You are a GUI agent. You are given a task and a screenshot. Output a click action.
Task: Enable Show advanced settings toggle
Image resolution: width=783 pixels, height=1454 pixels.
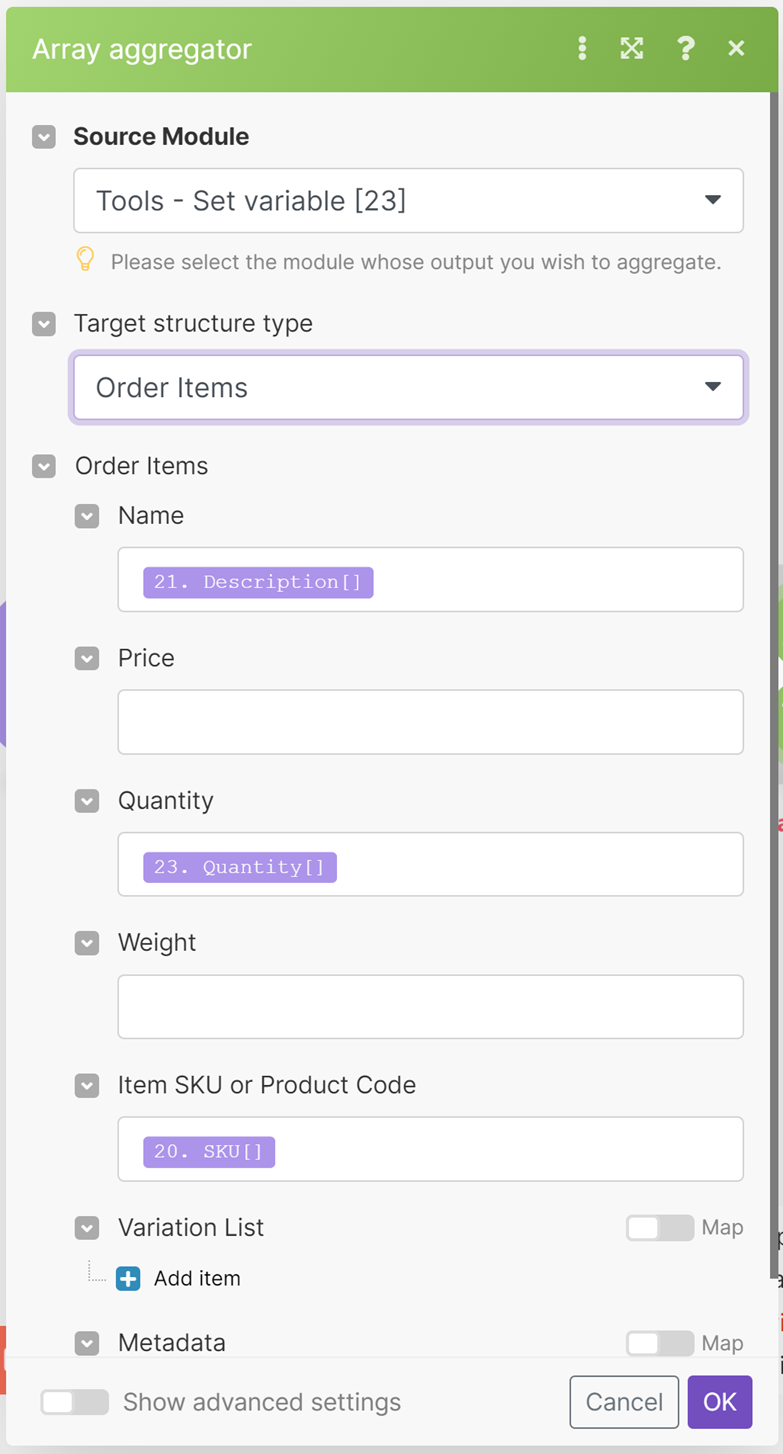[x=74, y=1402]
